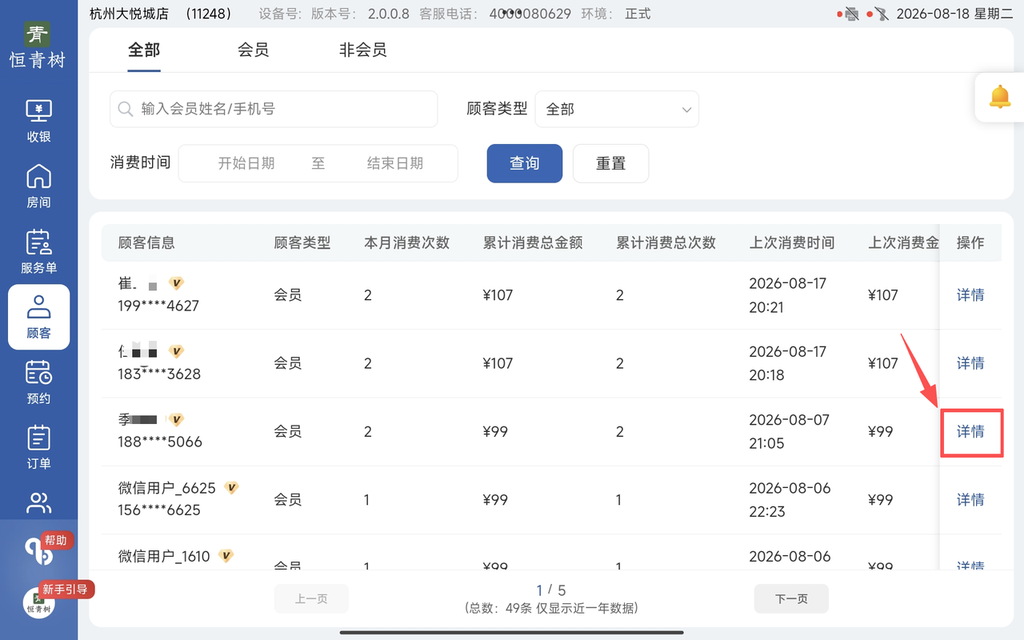Open the 收银 cashier section
The height and width of the screenshot is (640, 1024).
[39, 121]
